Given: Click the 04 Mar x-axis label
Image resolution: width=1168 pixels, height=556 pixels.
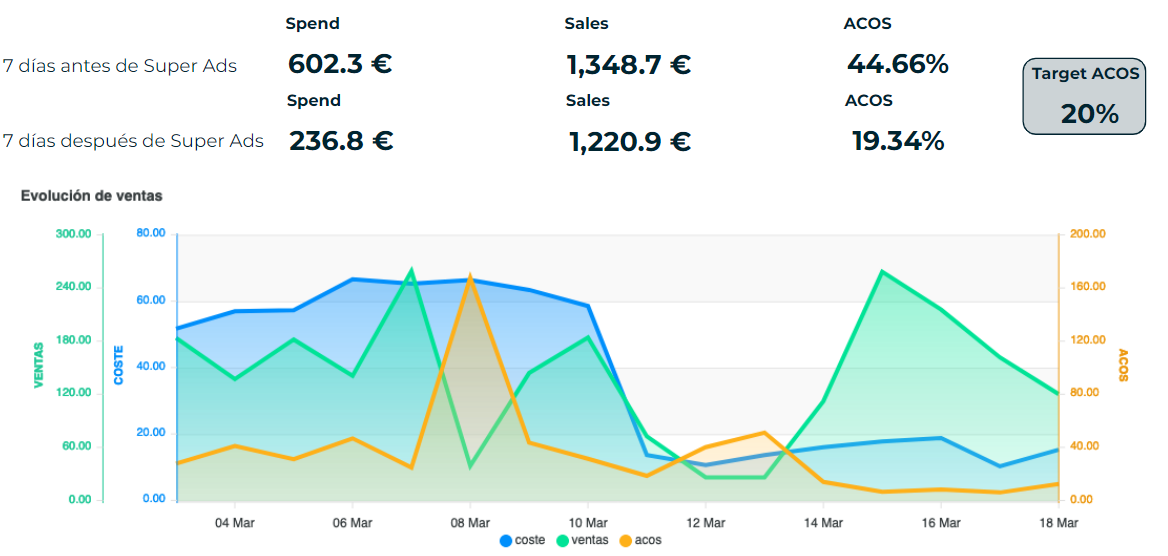Looking at the screenshot, I should (x=233, y=522).
